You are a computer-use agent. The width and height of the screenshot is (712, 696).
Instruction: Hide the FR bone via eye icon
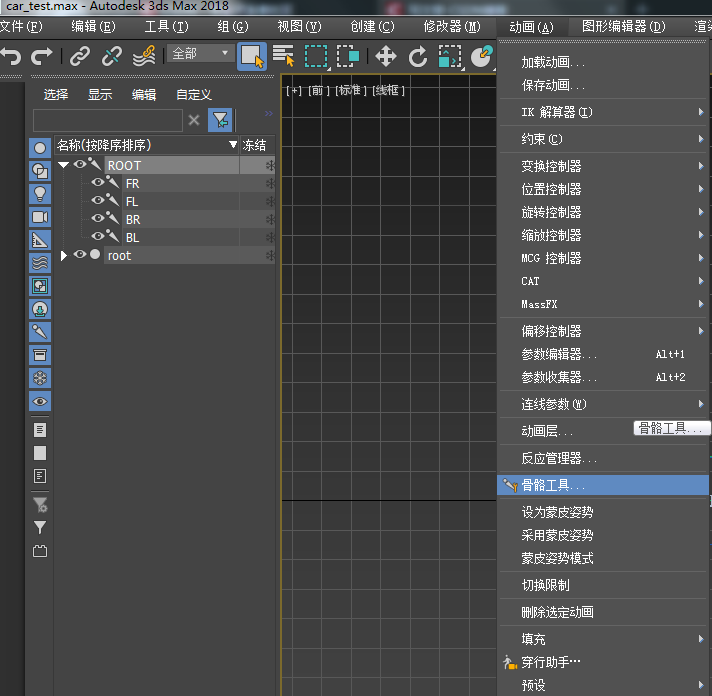(x=98, y=182)
